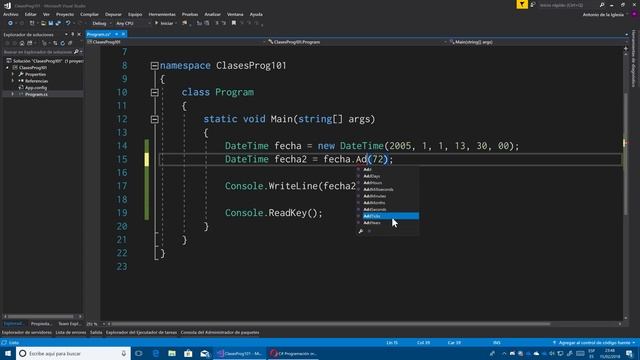Switch to Team Explorer bottom tab
The width and height of the screenshot is (640, 360).
point(69,324)
